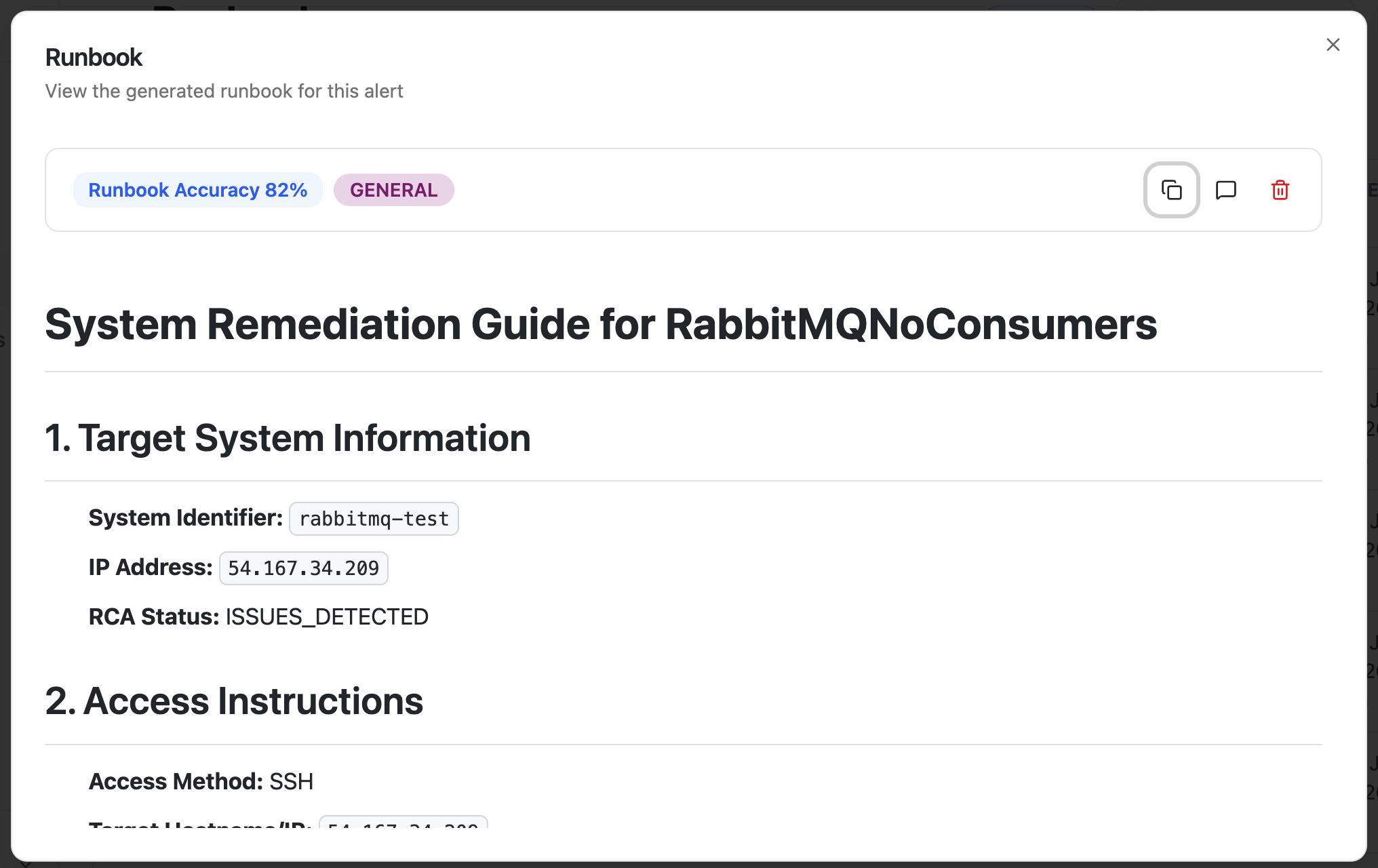Click the 54.167.34.209 IP address chip
Image resolution: width=1378 pixels, height=868 pixels.
pos(303,568)
